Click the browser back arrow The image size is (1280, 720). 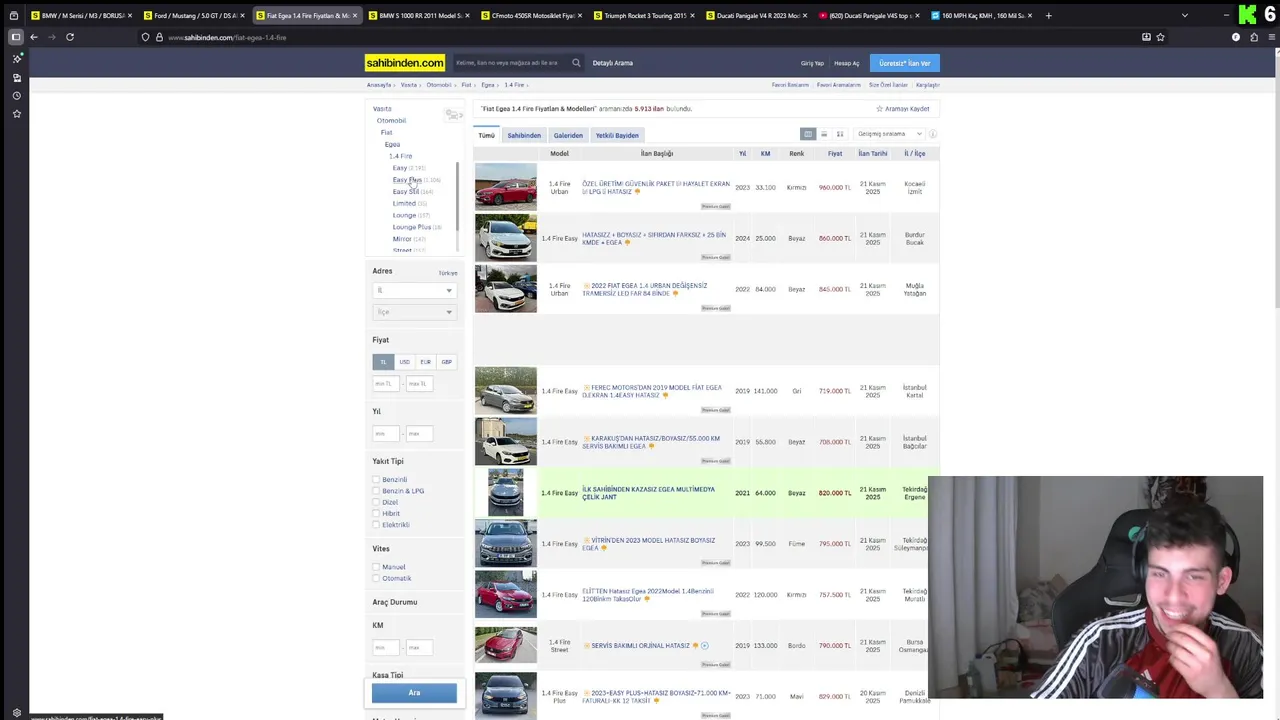pos(33,37)
